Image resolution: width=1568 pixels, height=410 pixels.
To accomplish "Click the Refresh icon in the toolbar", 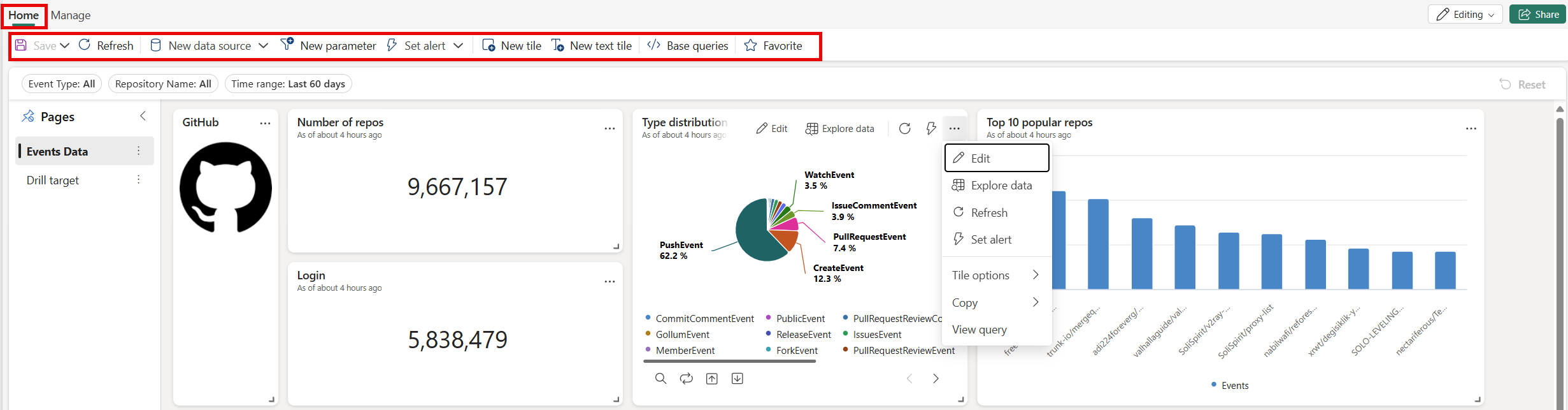I will (x=85, y=45).
